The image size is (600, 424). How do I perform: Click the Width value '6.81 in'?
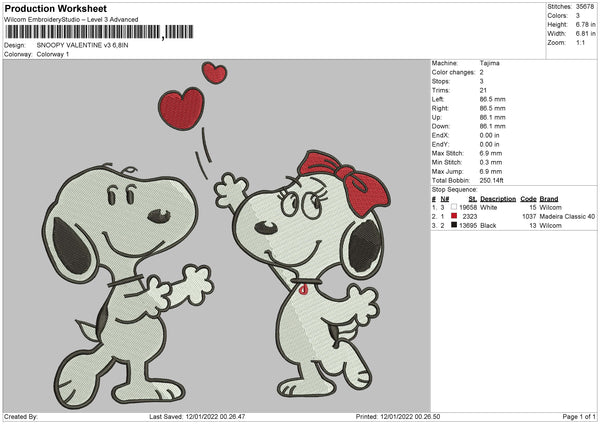coord(585,34)
